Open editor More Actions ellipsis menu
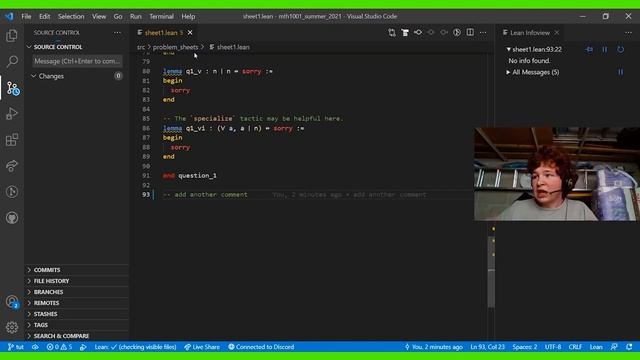Viewport: 640px width, 360px height. (483, 33)
